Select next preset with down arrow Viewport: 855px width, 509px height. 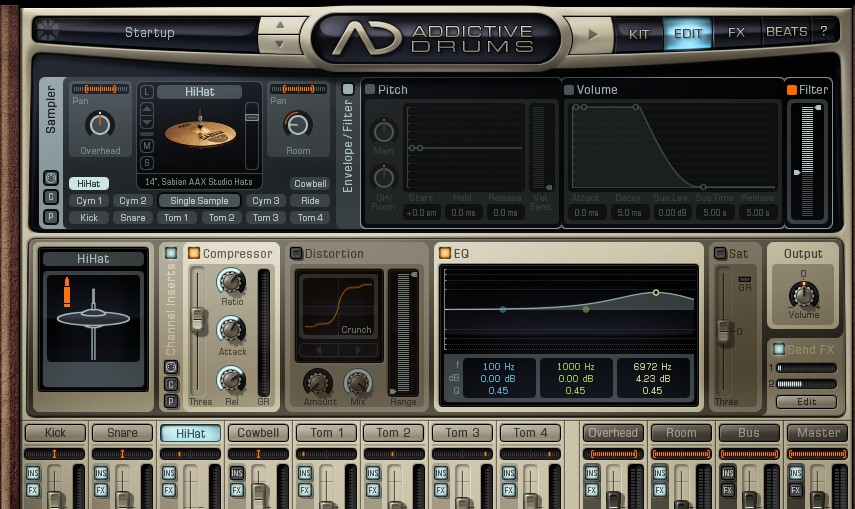coord(280,44)
